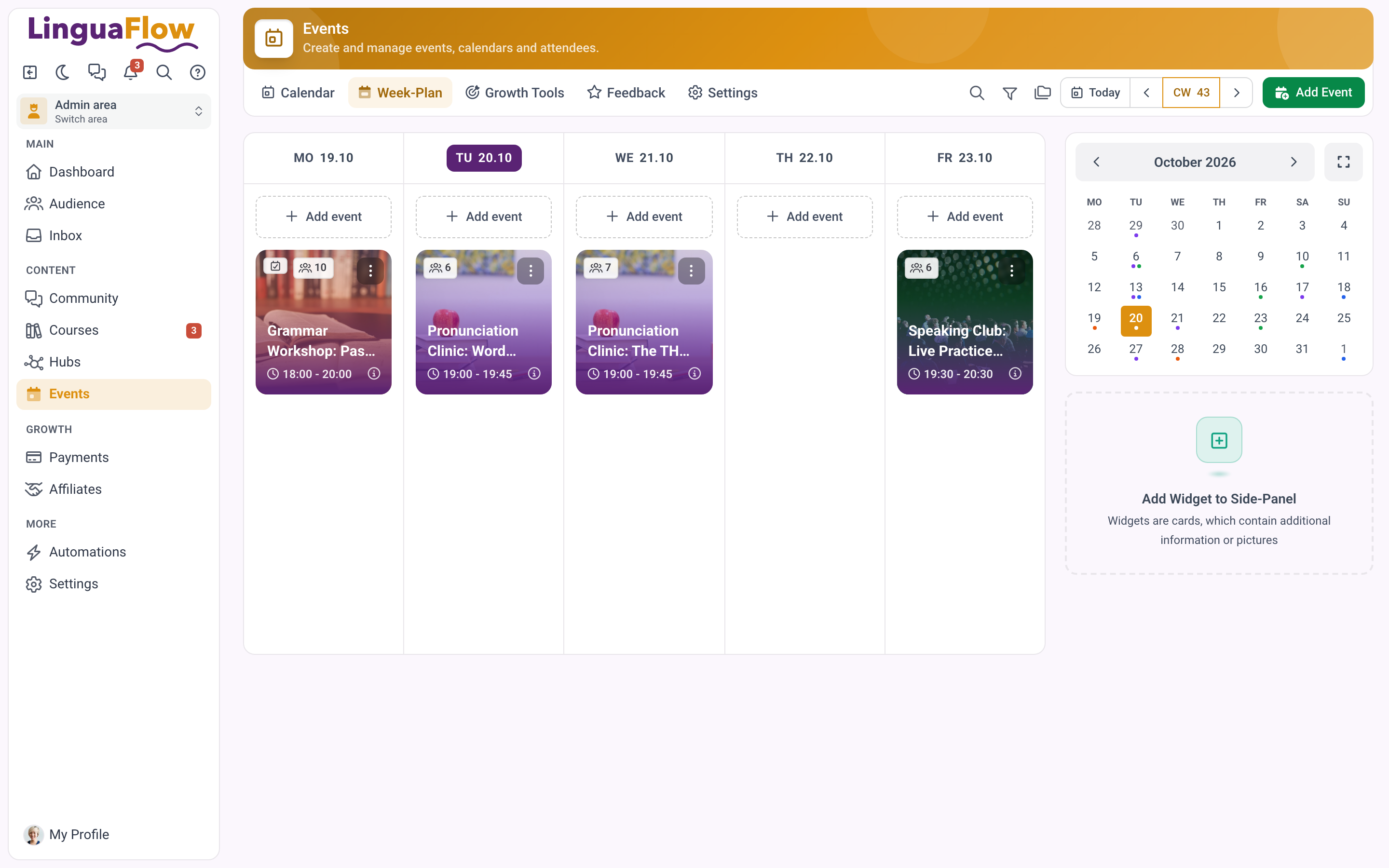Viewport: 1389px width, 868px height.
Task: Show previous month in mini calendar
Action: [1096, 162]
